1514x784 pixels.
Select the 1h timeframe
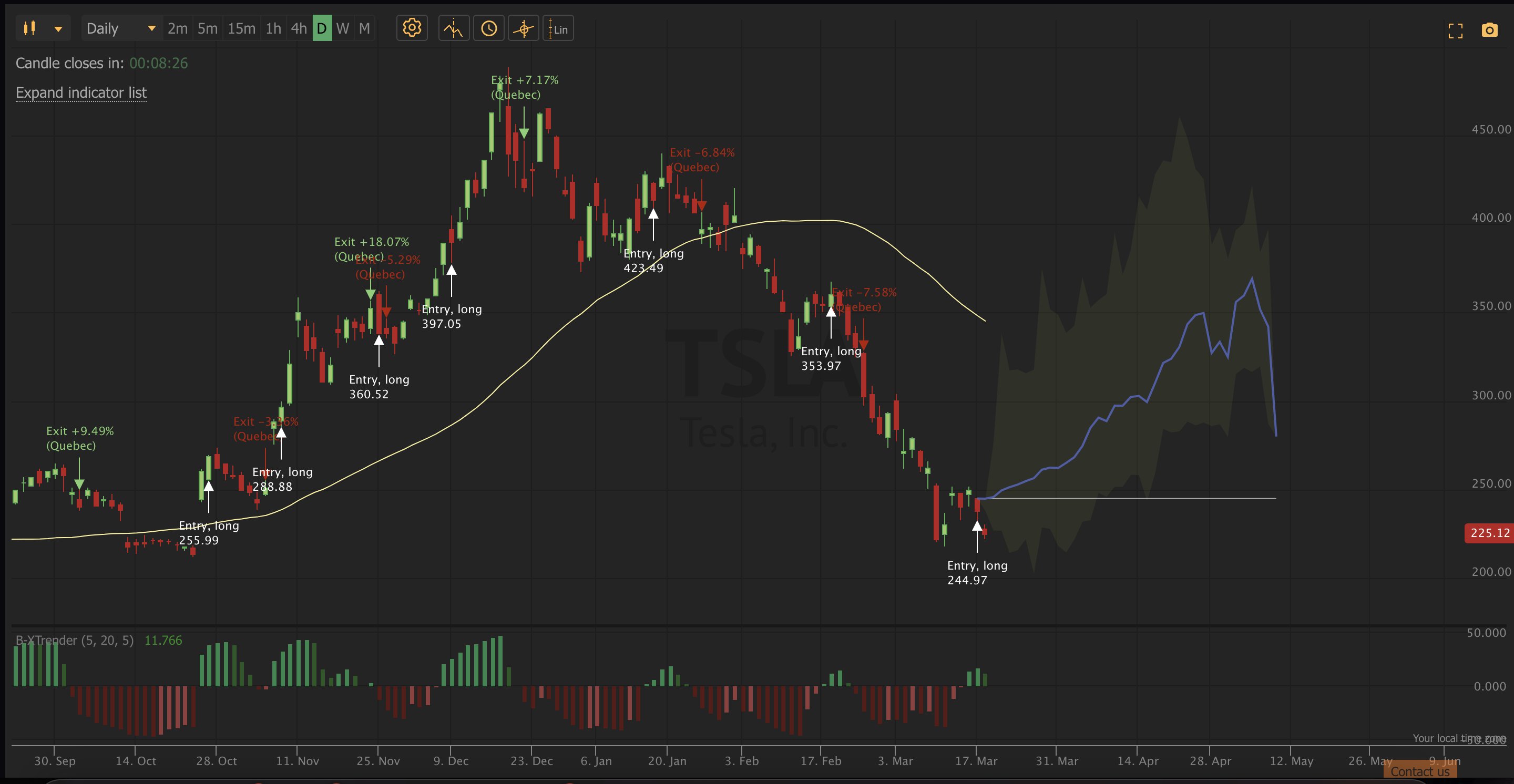pos(273,28)
